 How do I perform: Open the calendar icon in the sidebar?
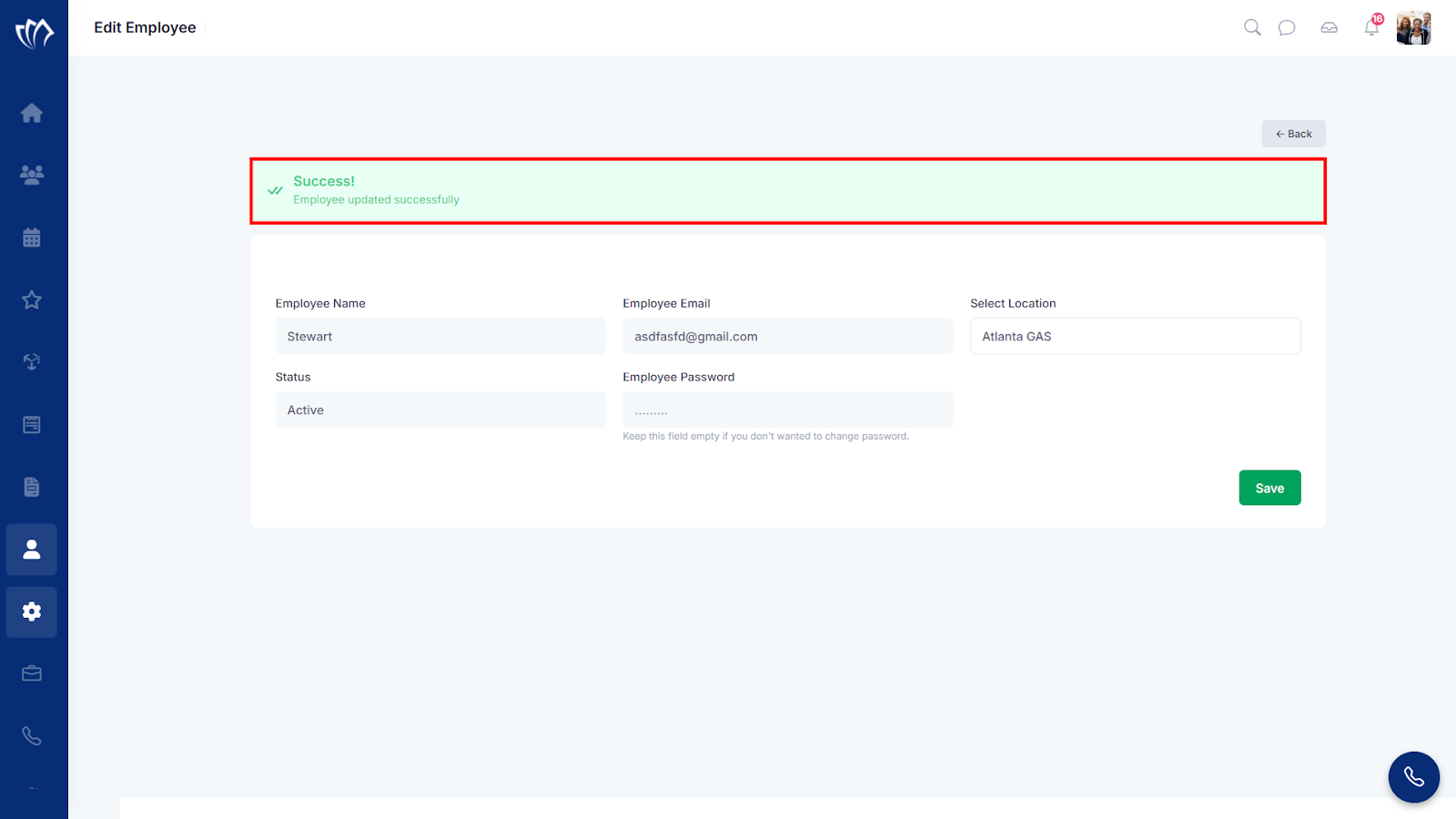[32, 238]
